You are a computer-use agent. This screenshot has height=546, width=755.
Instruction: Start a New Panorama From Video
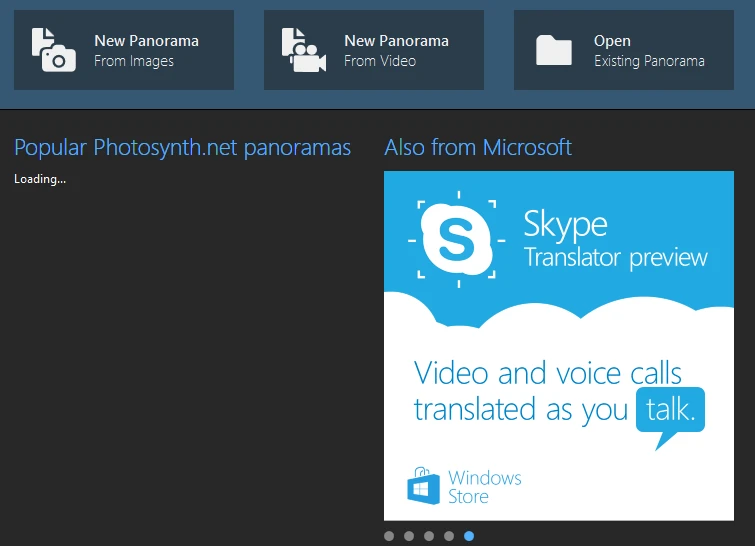(x=374, y=50)
